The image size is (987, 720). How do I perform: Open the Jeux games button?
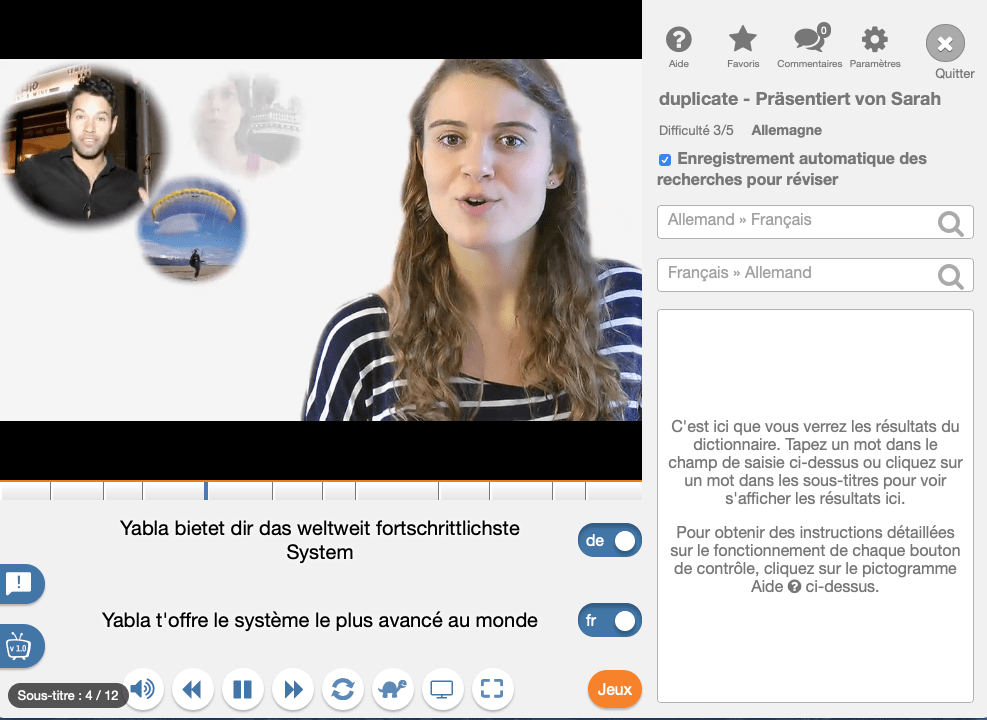click(614, 689)
